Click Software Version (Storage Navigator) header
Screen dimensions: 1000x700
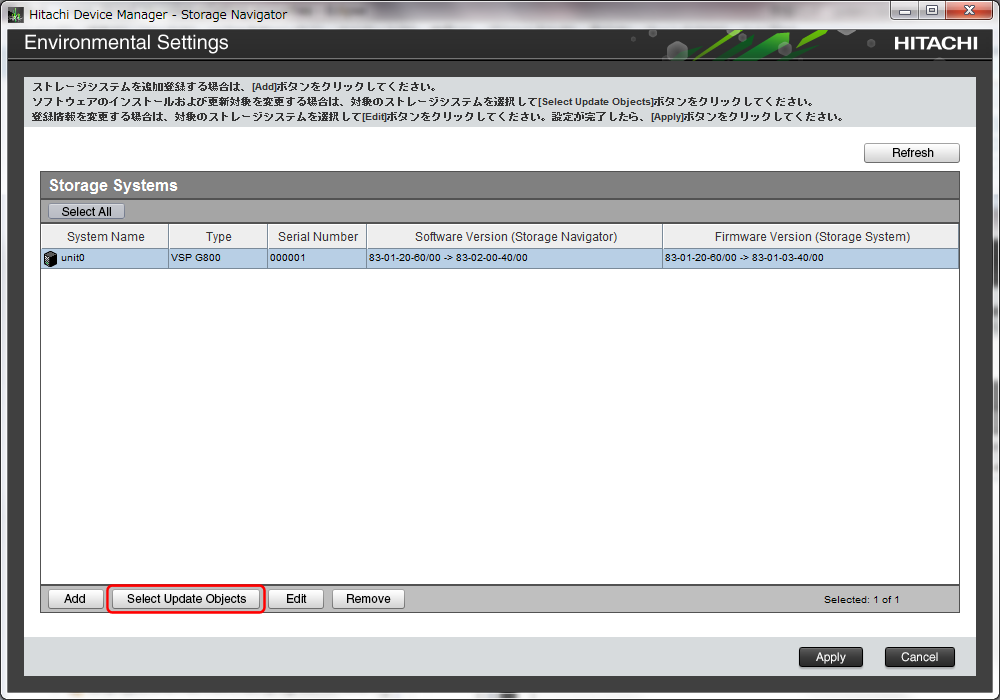click(515, 237)
